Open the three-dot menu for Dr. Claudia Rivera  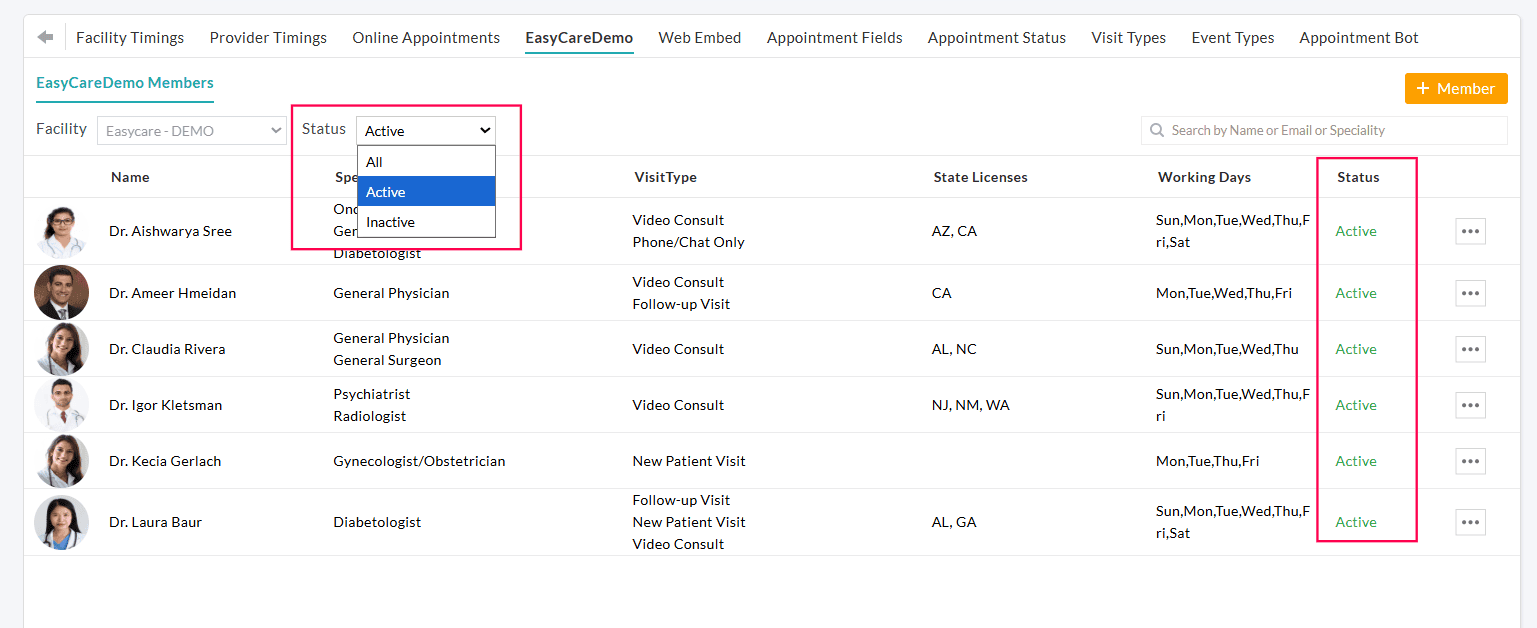[1470, 349]
